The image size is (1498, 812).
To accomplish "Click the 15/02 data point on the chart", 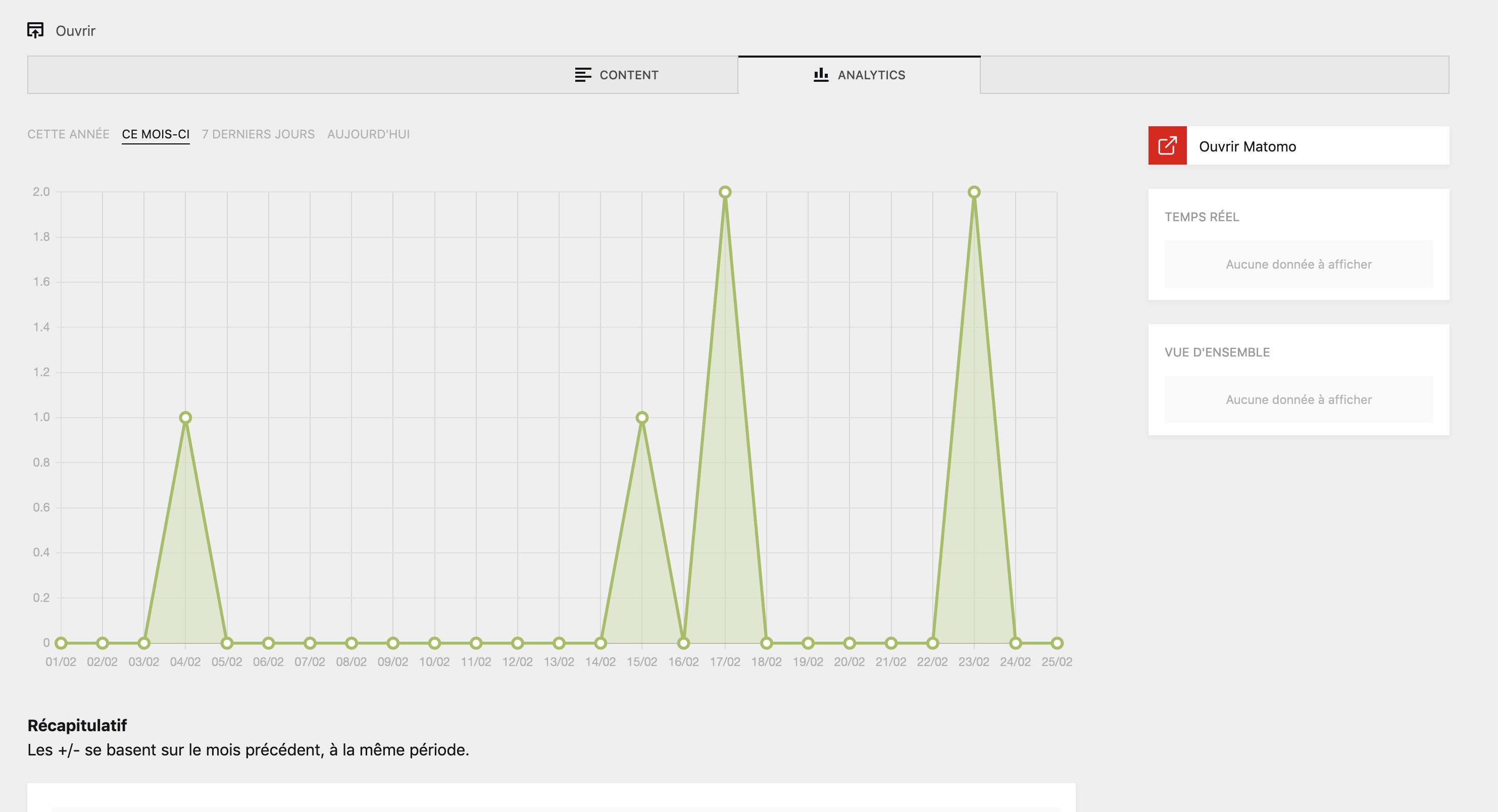I will 641,417.
